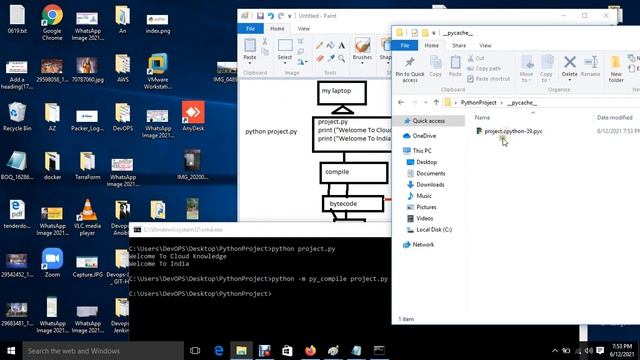This screenshot has width=640, height=360.
Task: Select the Recycle Bin icon
Action: click(x=17, y=116)
